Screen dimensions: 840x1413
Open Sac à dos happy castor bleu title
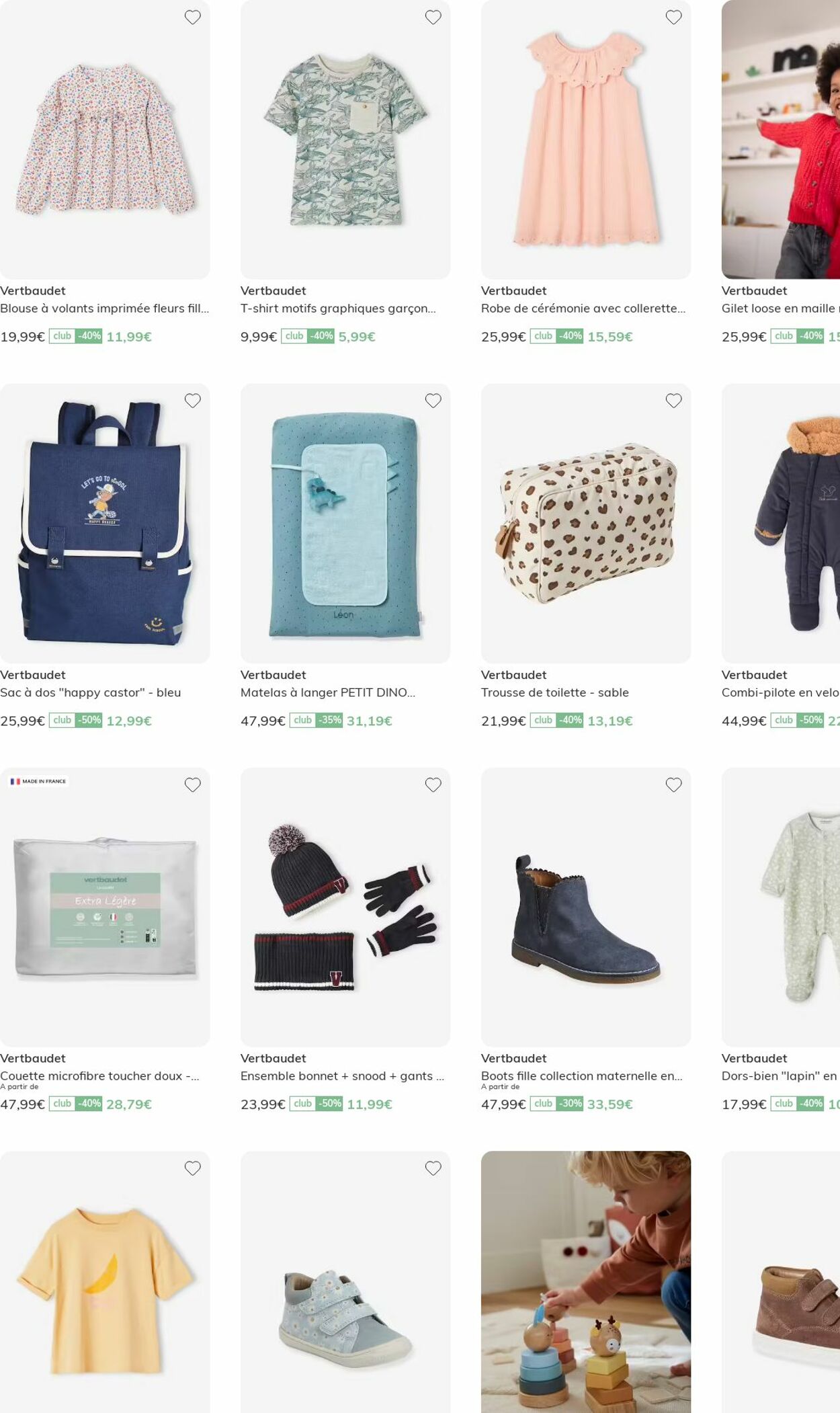[x=91, y=692]
